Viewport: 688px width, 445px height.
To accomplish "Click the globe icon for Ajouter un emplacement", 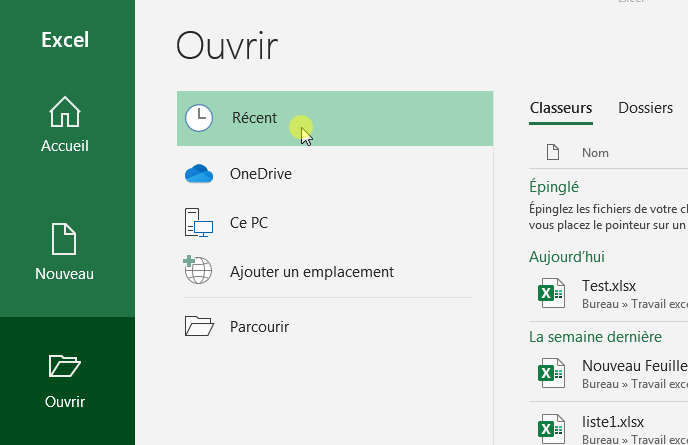I will click(199, 271).
